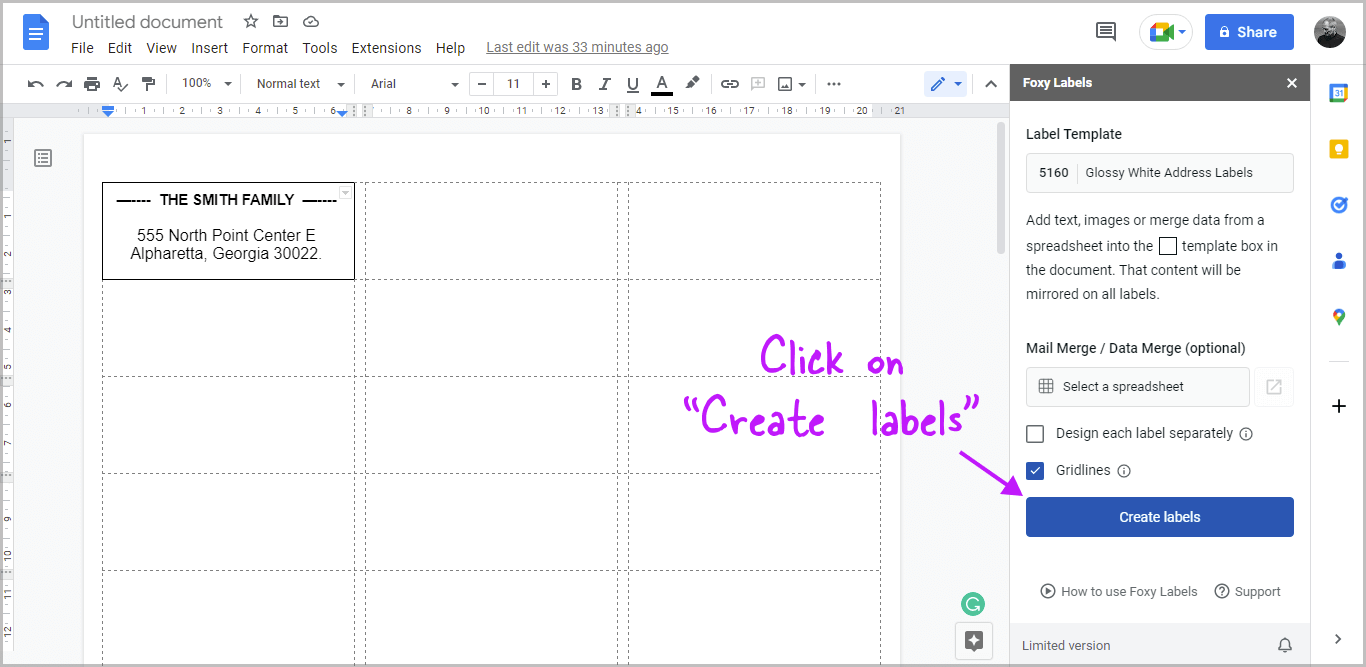Open the font family dropdown

coord(410,83)
